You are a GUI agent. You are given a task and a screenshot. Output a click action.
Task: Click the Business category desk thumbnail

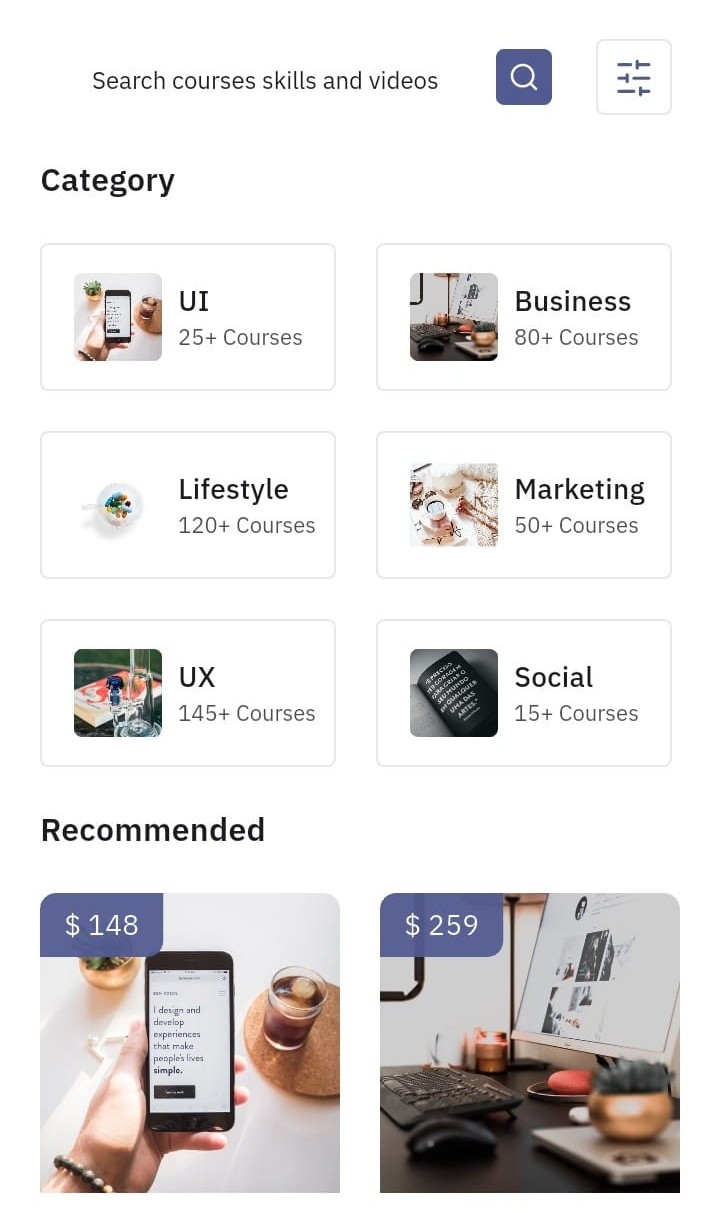coord(454,317)
